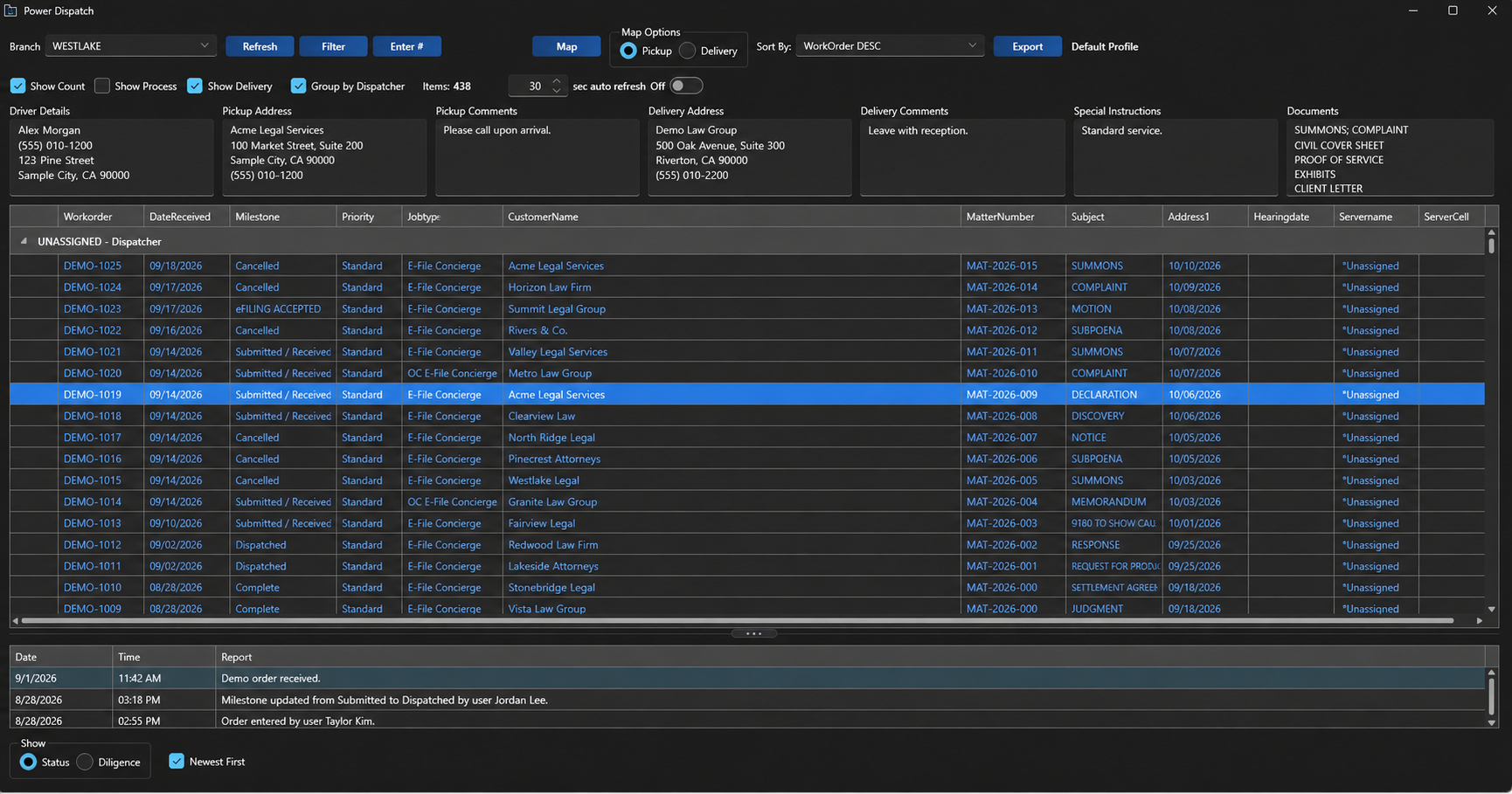This screenshot has height=794, width=1512.
Task: Select work order DEMO-1023
Action: coord(93,308)
